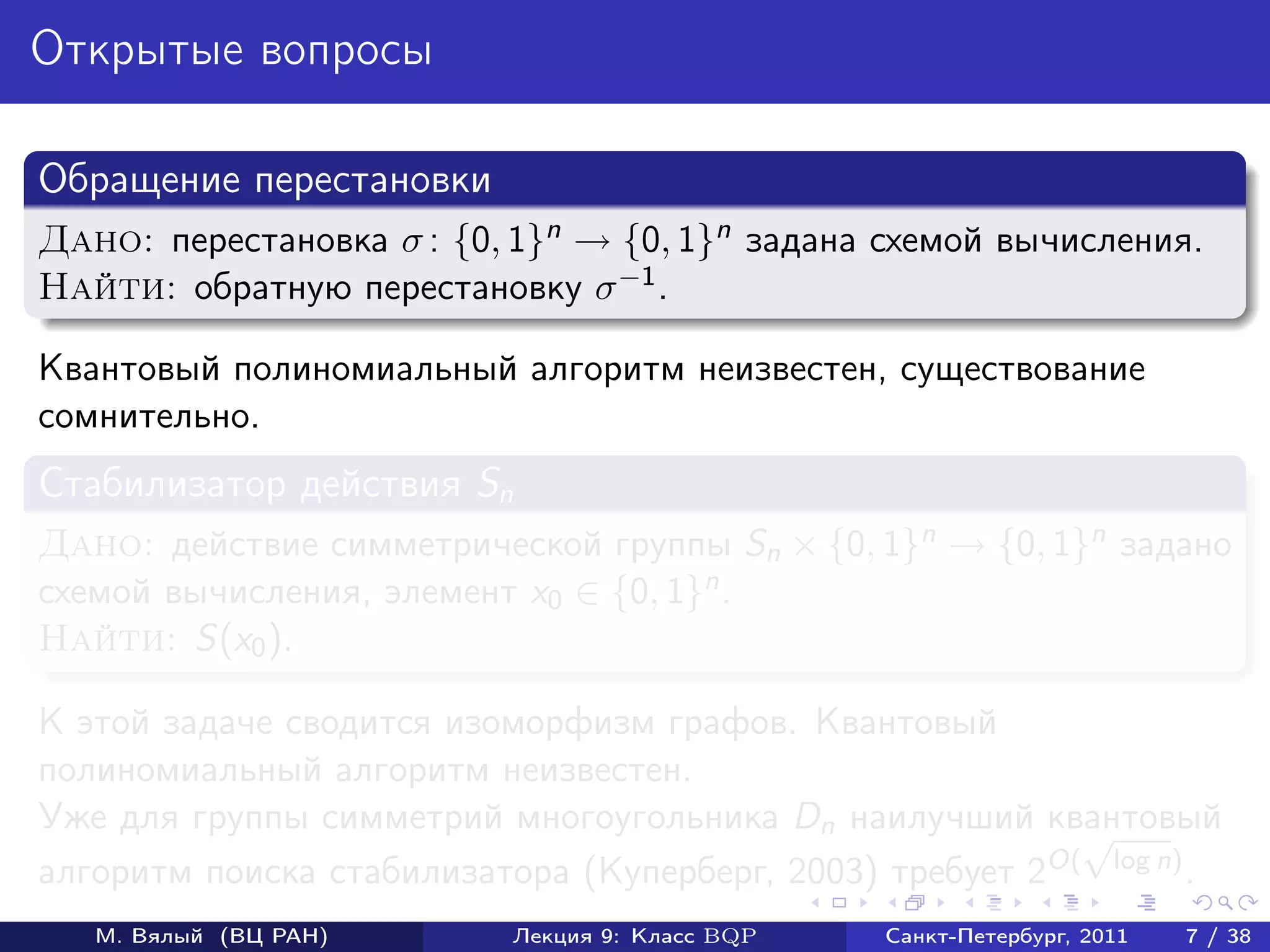Click the dimmed heading Стабилизатор действия Sn

[x=277, y=483]
